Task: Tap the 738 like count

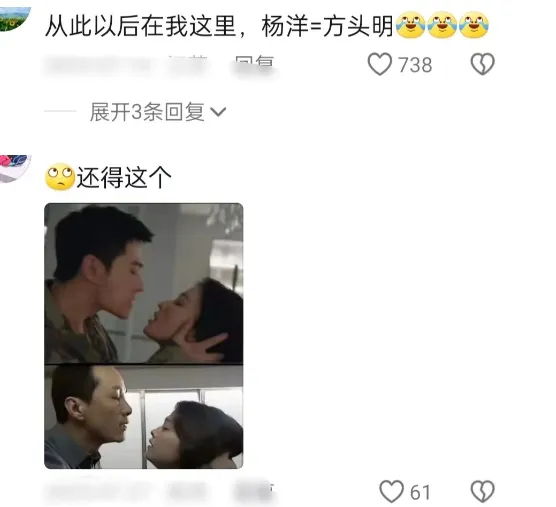Action: (415, 65)
